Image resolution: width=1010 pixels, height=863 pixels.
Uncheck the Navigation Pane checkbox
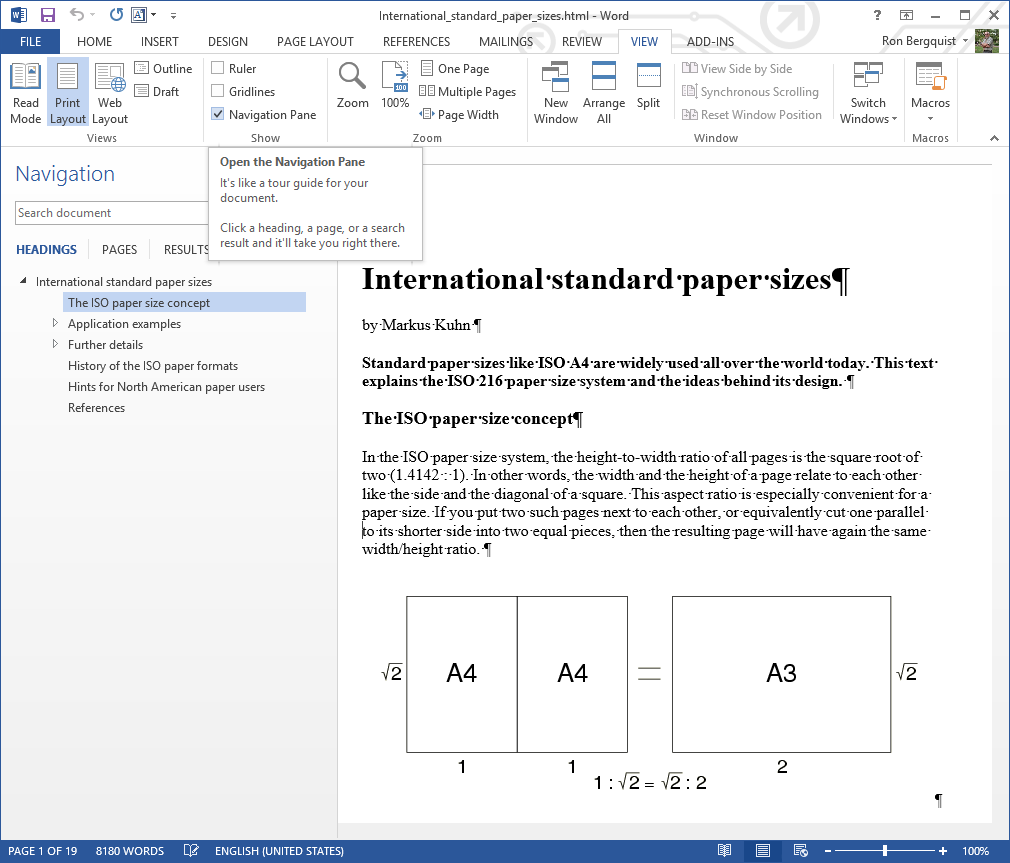[x=218, y=115]
